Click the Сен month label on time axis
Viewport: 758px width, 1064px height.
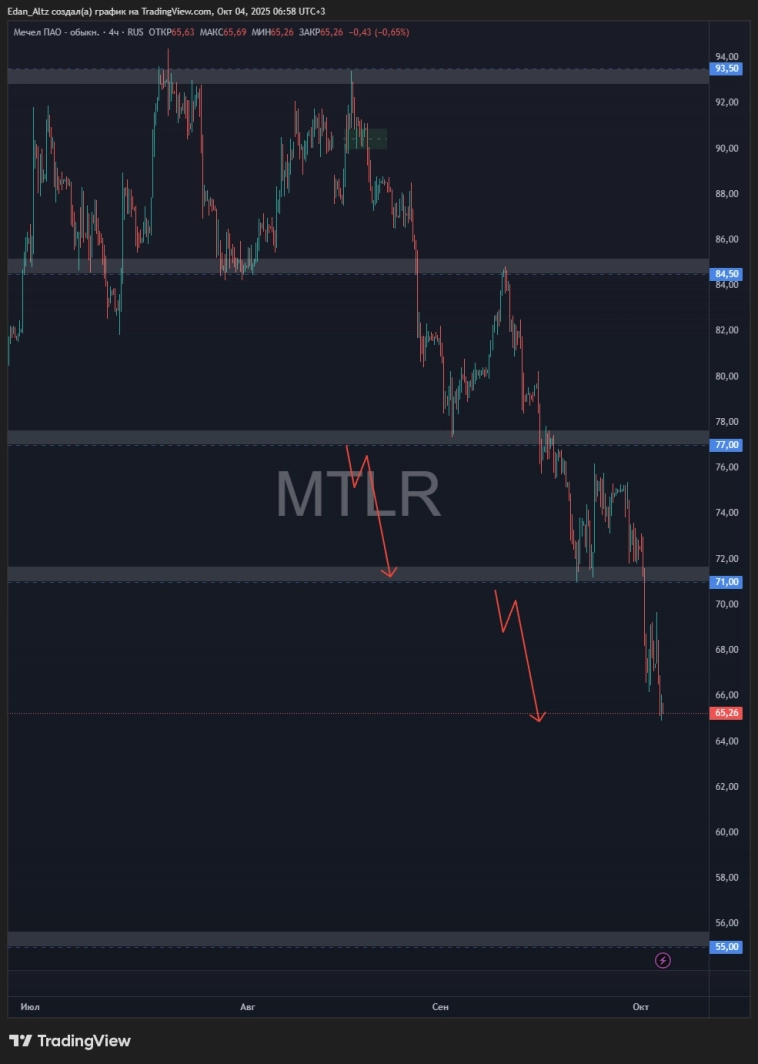440,1006
